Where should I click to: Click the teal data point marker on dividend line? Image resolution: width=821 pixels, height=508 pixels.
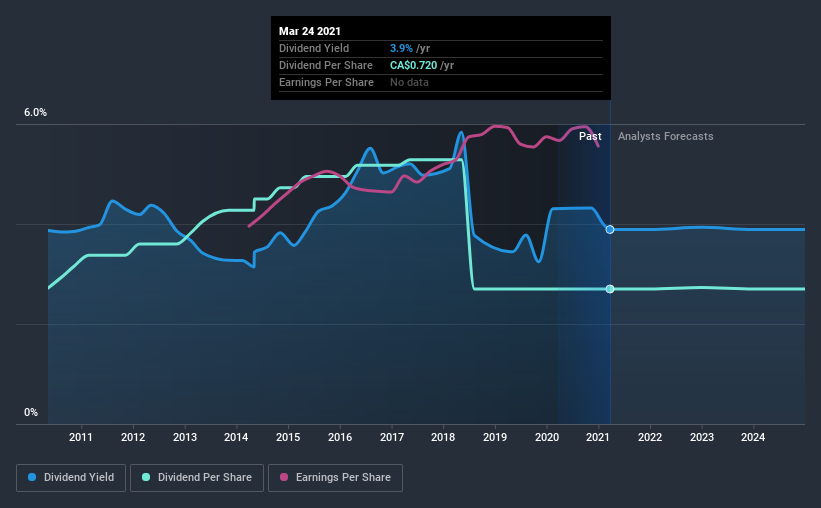pos(610,289)
